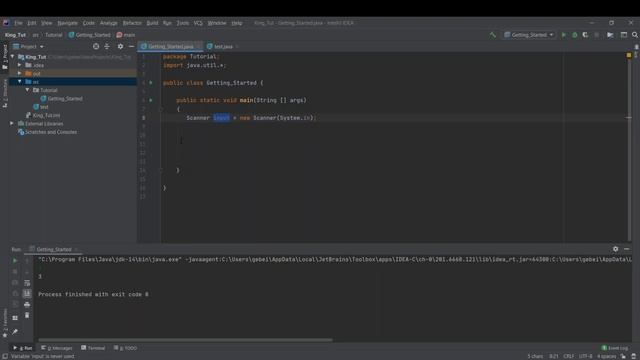Click the Getting_Started breadcrumb
640x360 pixels.
(89, 35)
